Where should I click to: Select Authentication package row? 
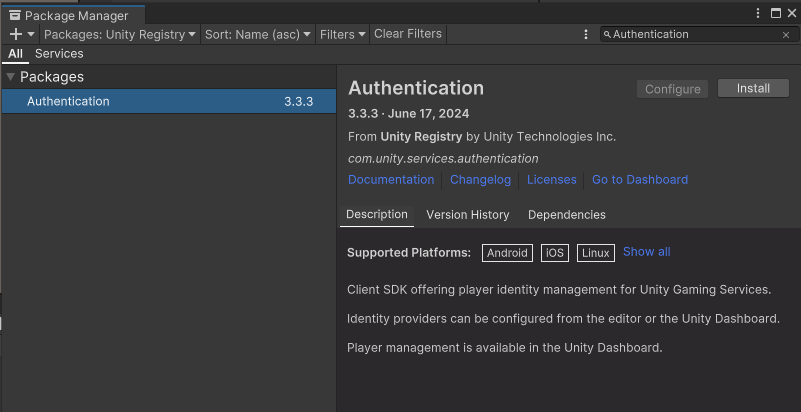coord(169,101)
